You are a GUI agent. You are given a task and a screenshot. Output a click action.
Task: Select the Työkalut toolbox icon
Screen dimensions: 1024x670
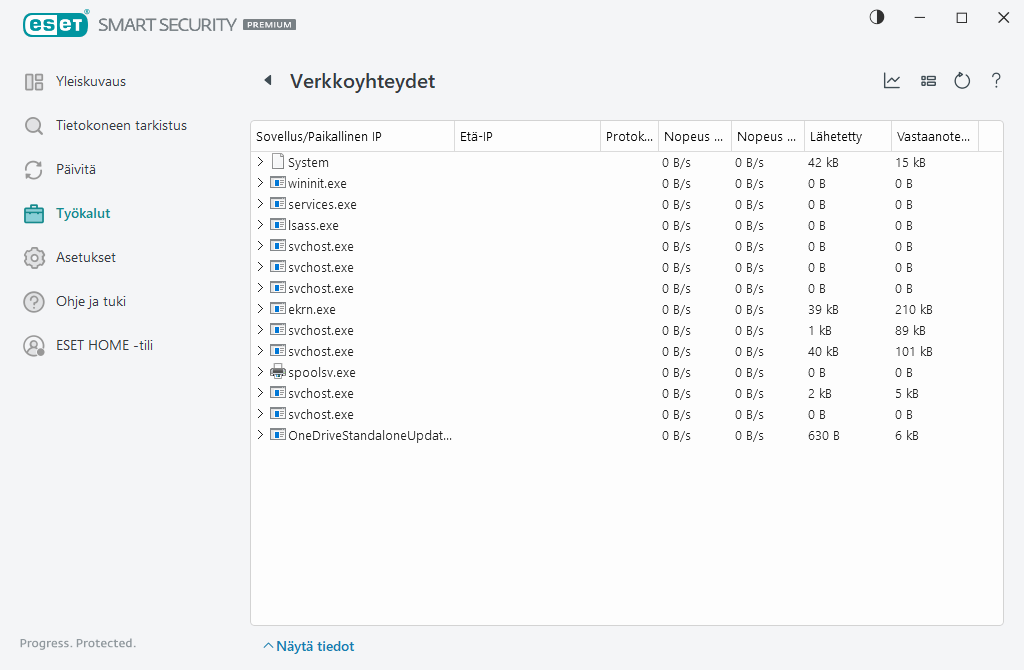click(31, 213)
